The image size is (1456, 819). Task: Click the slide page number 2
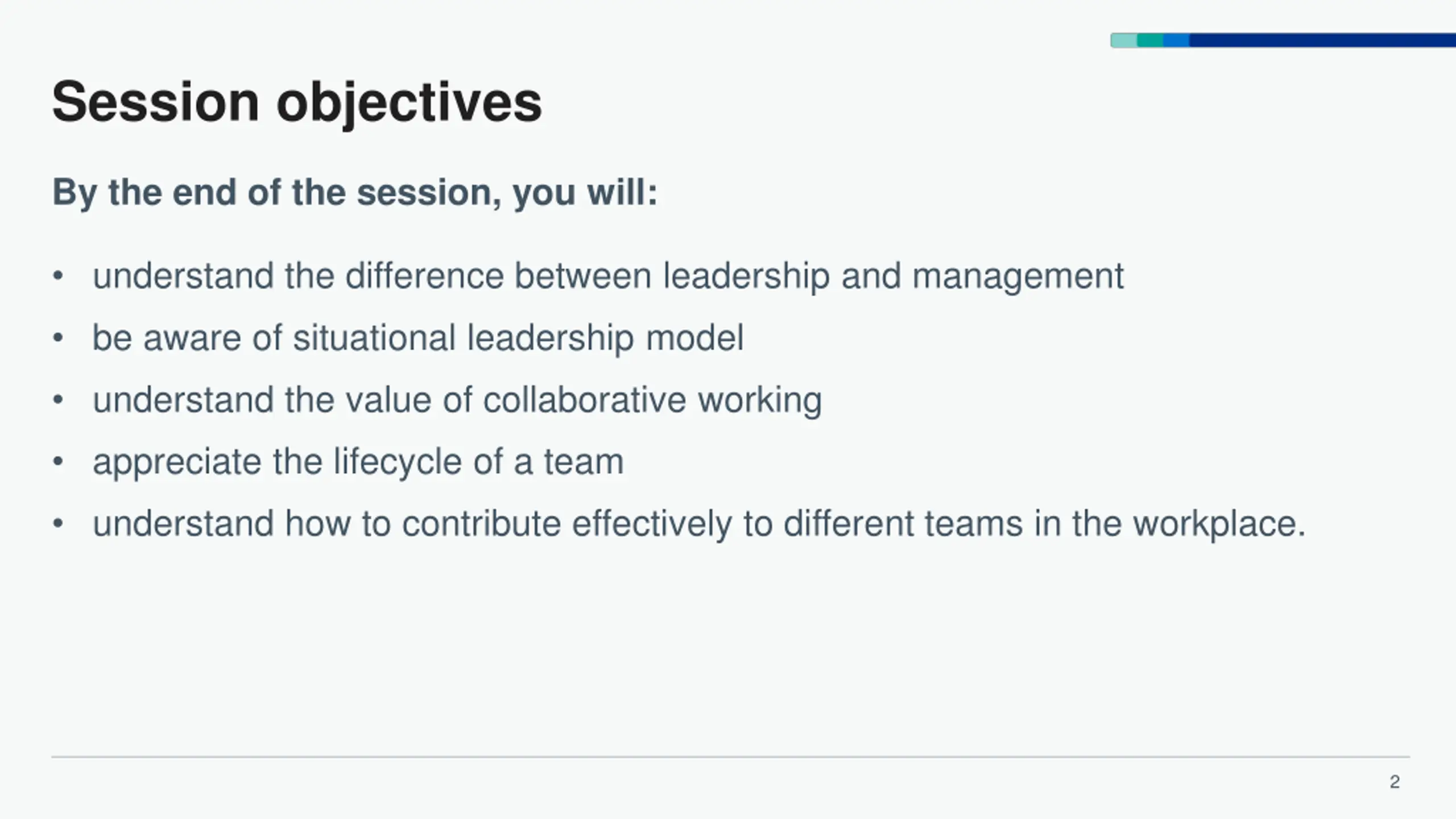[x=1395, y=782]
